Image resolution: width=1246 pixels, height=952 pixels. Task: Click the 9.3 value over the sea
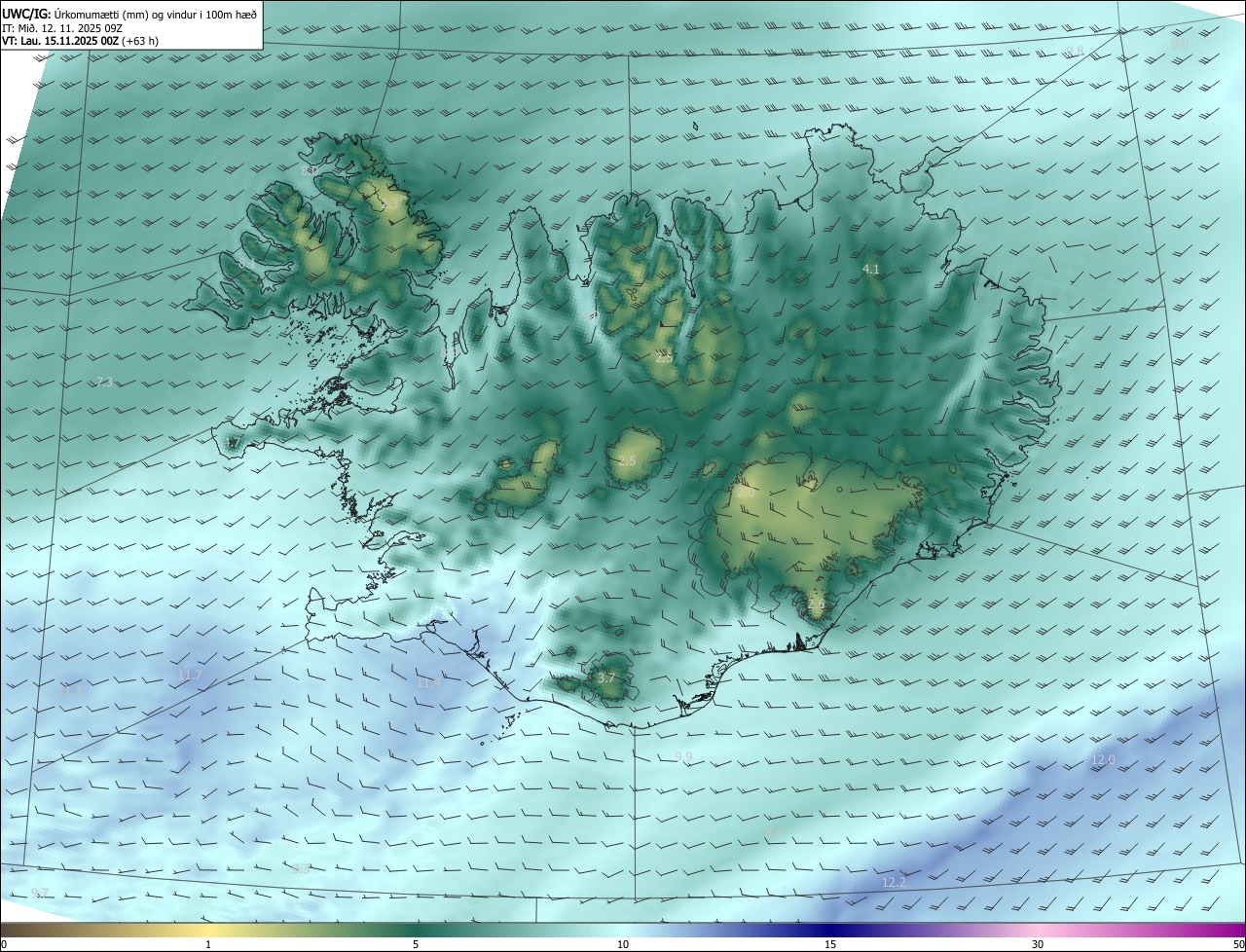(301, 867)
